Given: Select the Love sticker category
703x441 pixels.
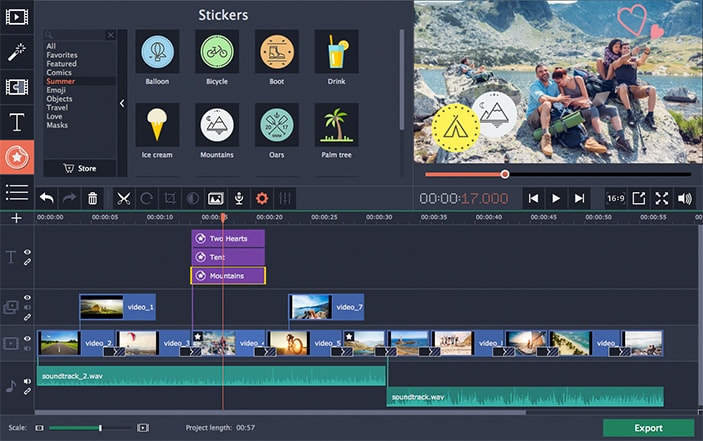Looking at the screenshot, I should pyautogui.click(x=54, y=117).
